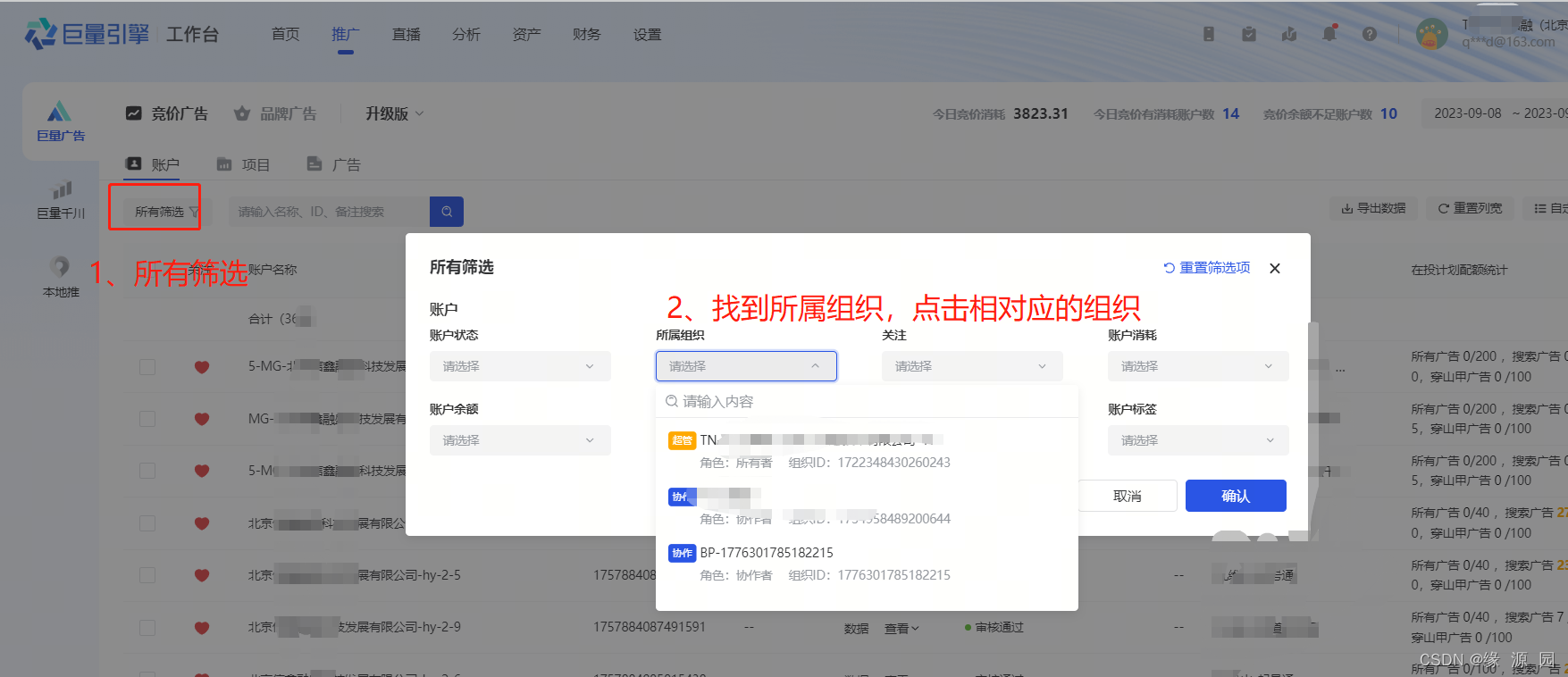Select organization with ID ending 58489200644
This screenshot has width=1568, height=677.
pyautogui.click(x=867, y=506)
